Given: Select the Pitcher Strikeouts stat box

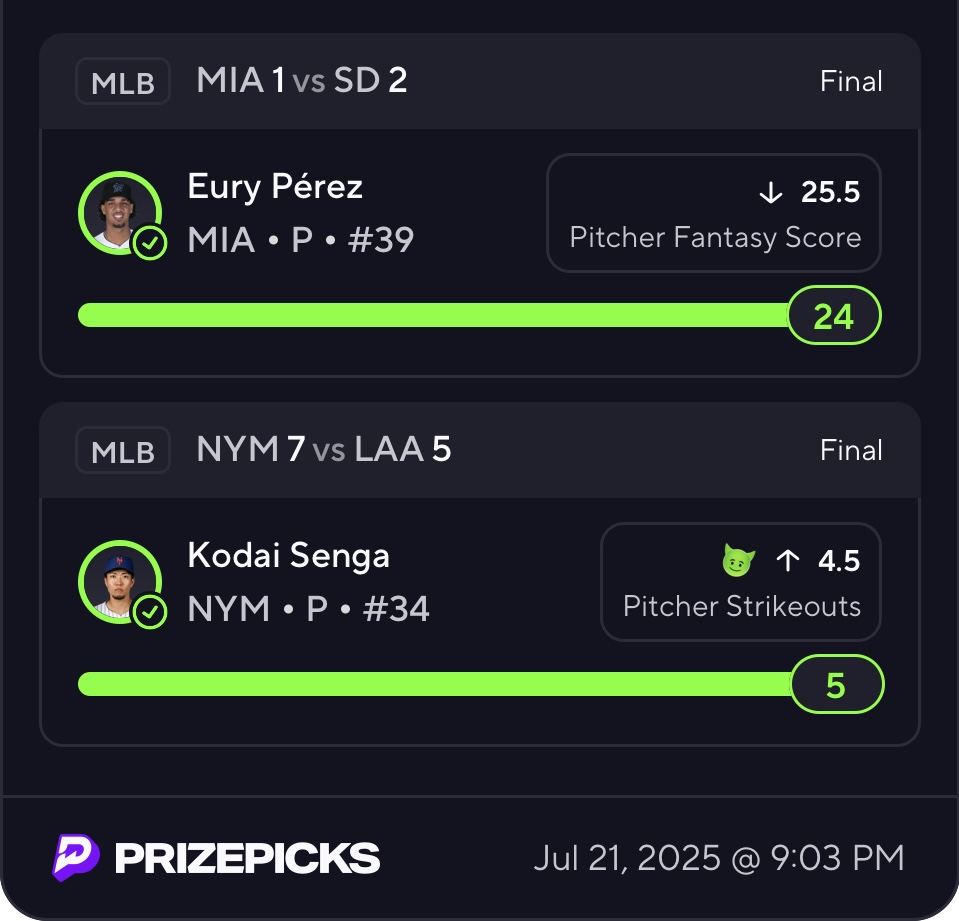Looking at the screenshot, I should (740, 582).
